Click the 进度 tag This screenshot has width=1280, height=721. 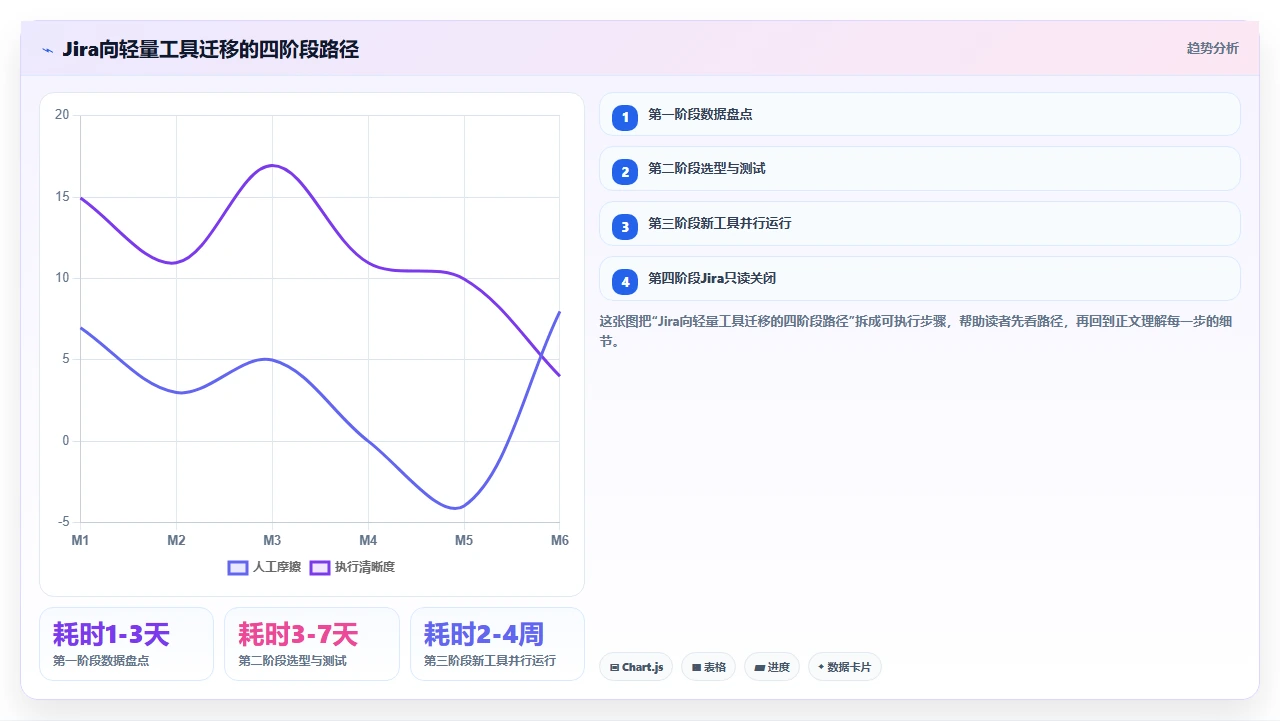click(x=772, y=667)
